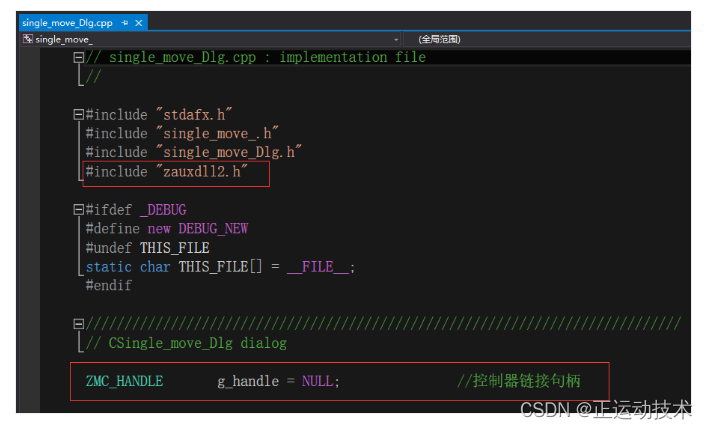Click the ZMC_HANDLE type name
This screenshot has height=429, width=708.
(x=124, y=382)
